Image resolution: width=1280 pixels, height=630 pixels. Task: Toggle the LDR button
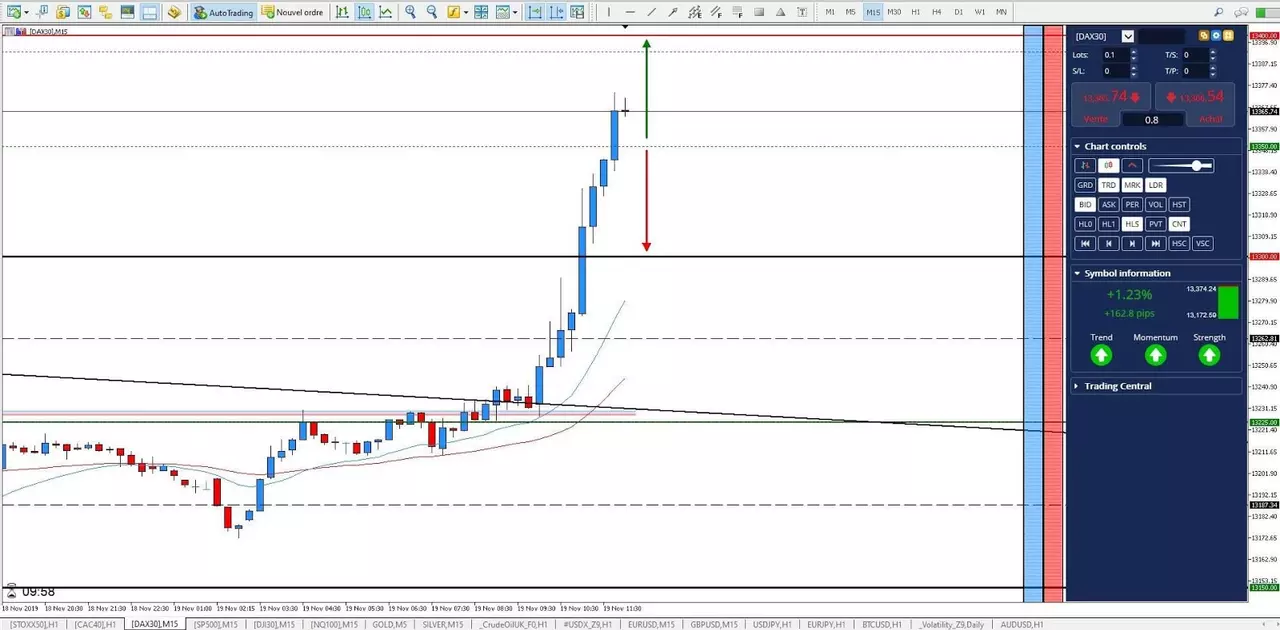point(1156,185)
